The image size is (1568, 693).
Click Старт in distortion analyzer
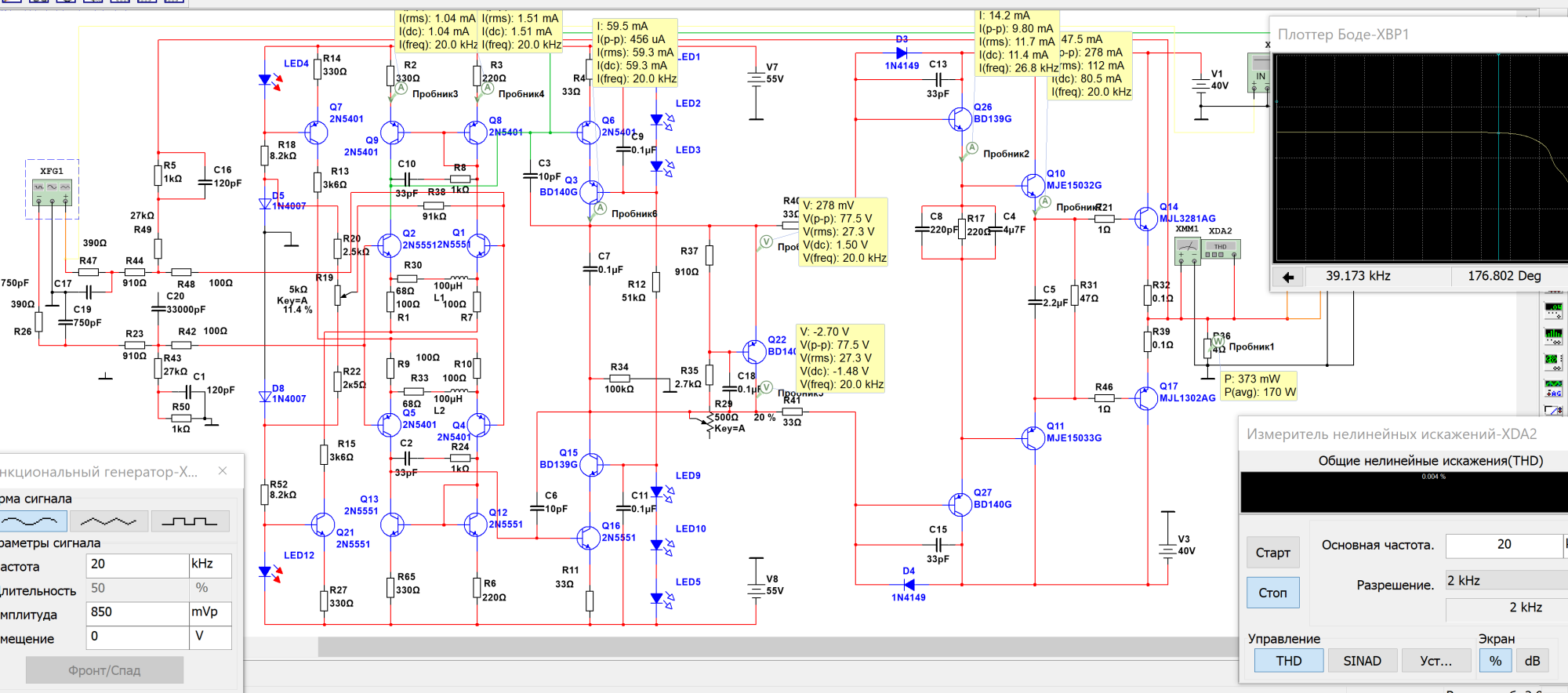click(1273, 553)
